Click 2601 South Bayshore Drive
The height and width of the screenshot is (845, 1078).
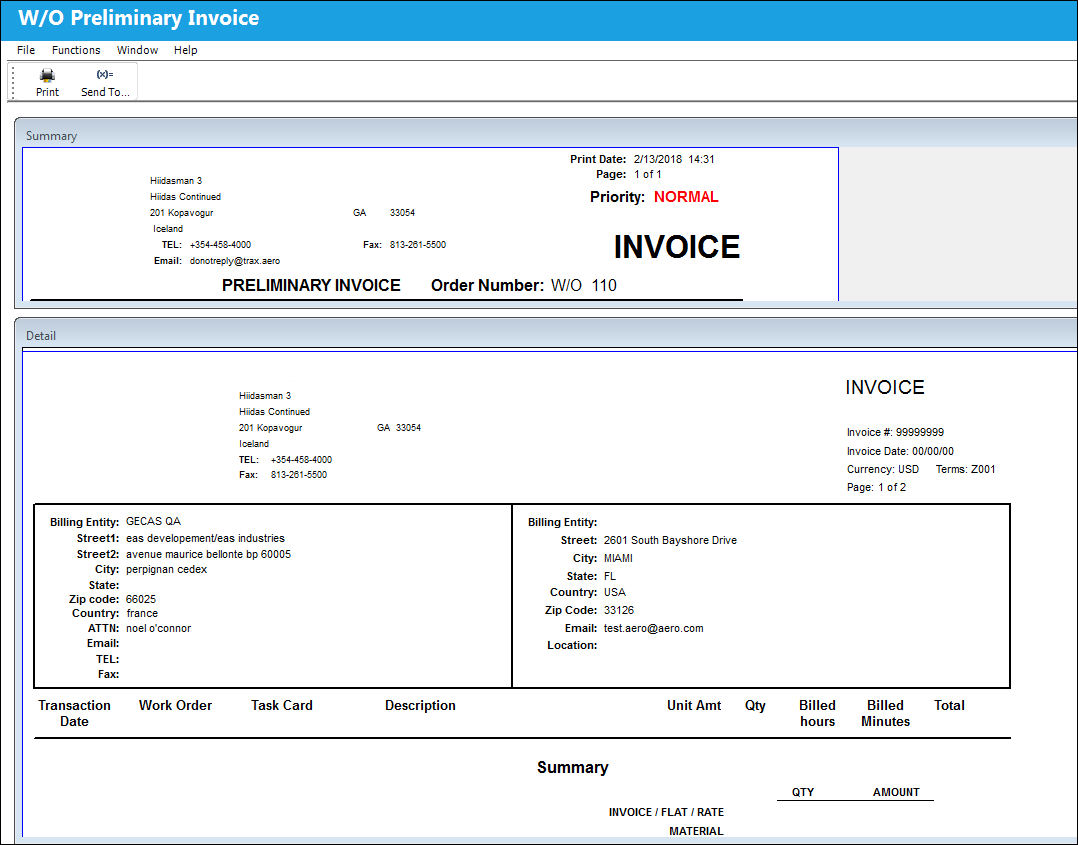point(670,540)
